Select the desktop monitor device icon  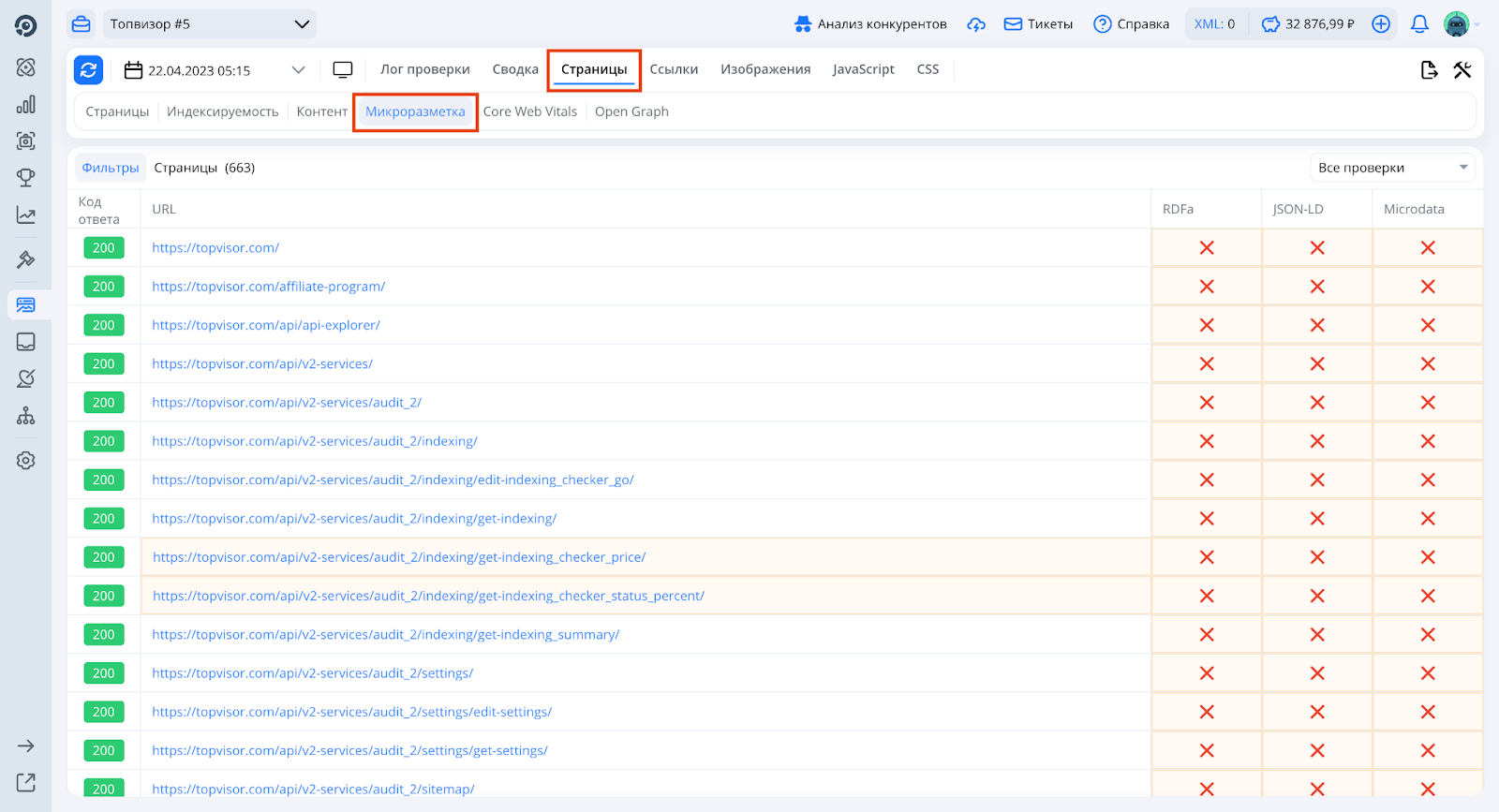click(343, 70)
